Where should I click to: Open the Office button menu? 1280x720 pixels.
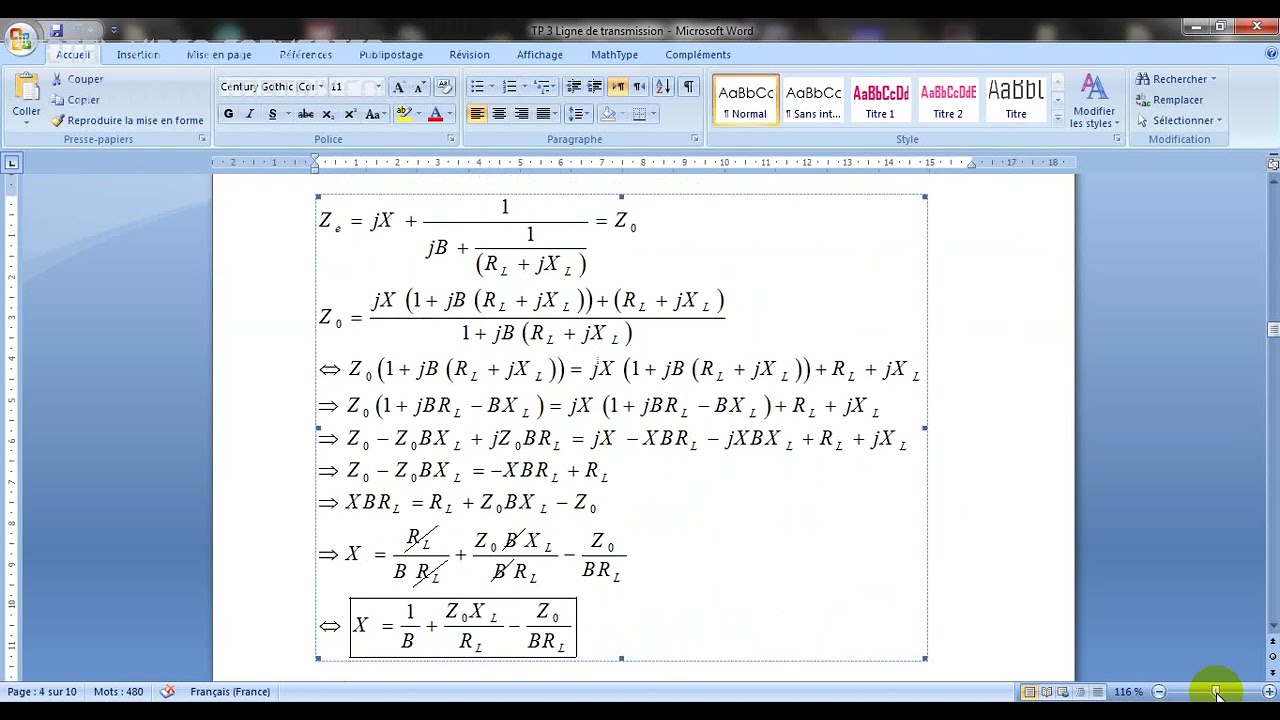pyautogui.click(x=20, y=40)
